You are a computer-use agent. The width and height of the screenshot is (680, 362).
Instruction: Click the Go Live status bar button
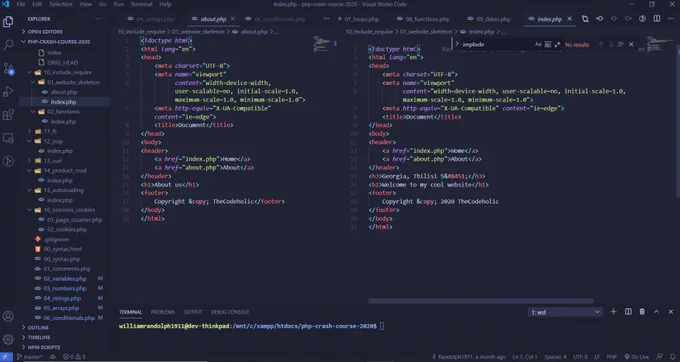coord(636,357)
